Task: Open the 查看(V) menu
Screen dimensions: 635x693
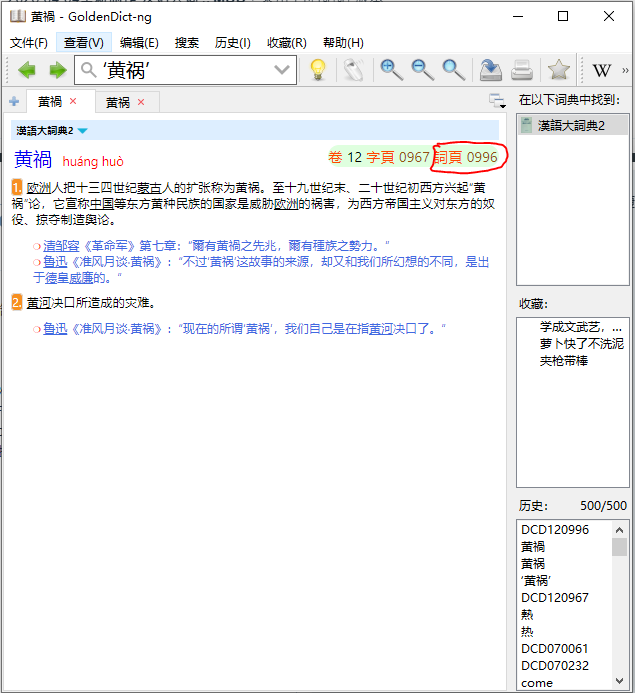Action: (x=84, y=43)
